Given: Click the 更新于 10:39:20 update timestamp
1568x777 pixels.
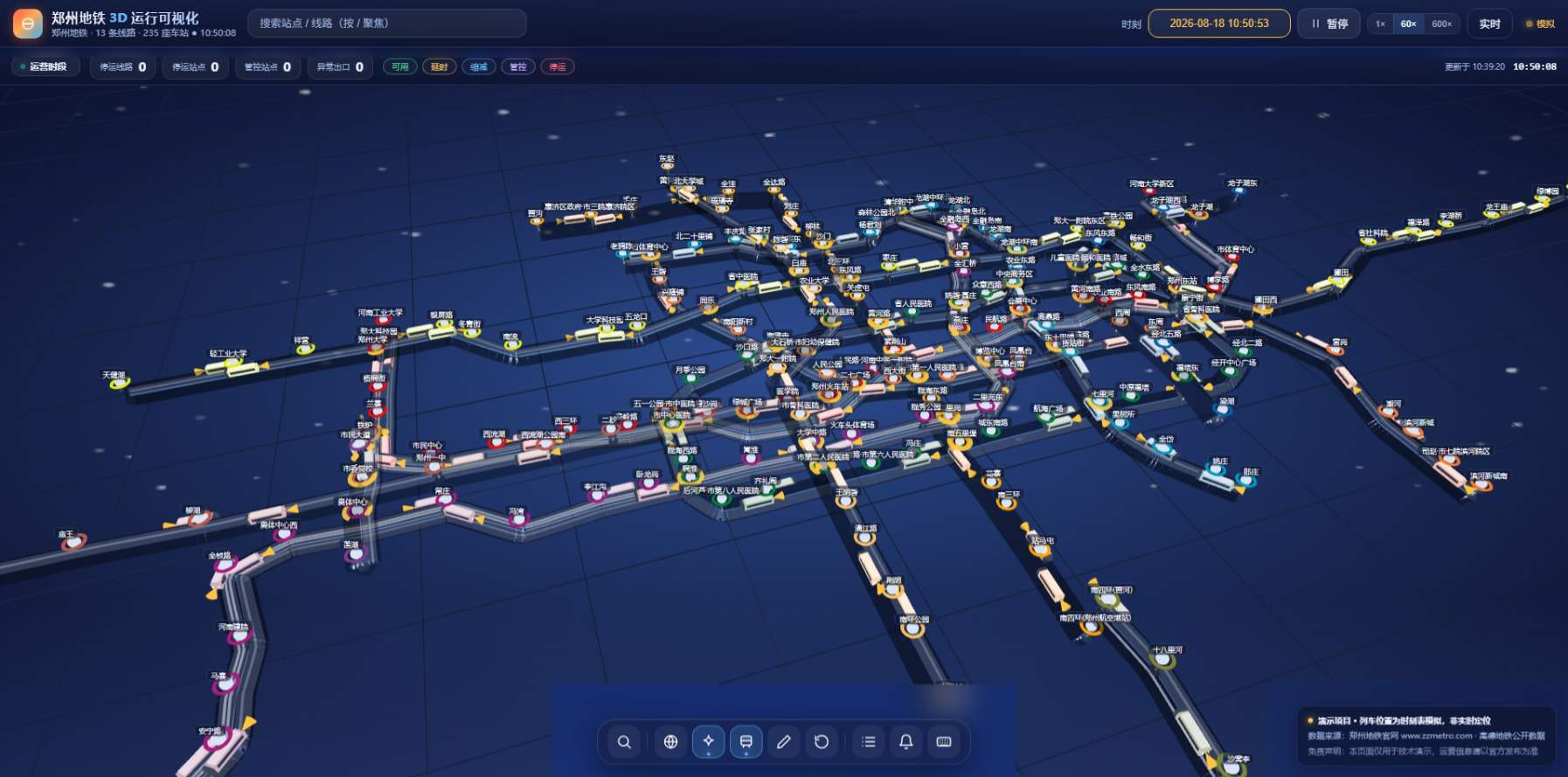Looking at the screenshot, I should pyautogui.click(x=1474, y=66).
